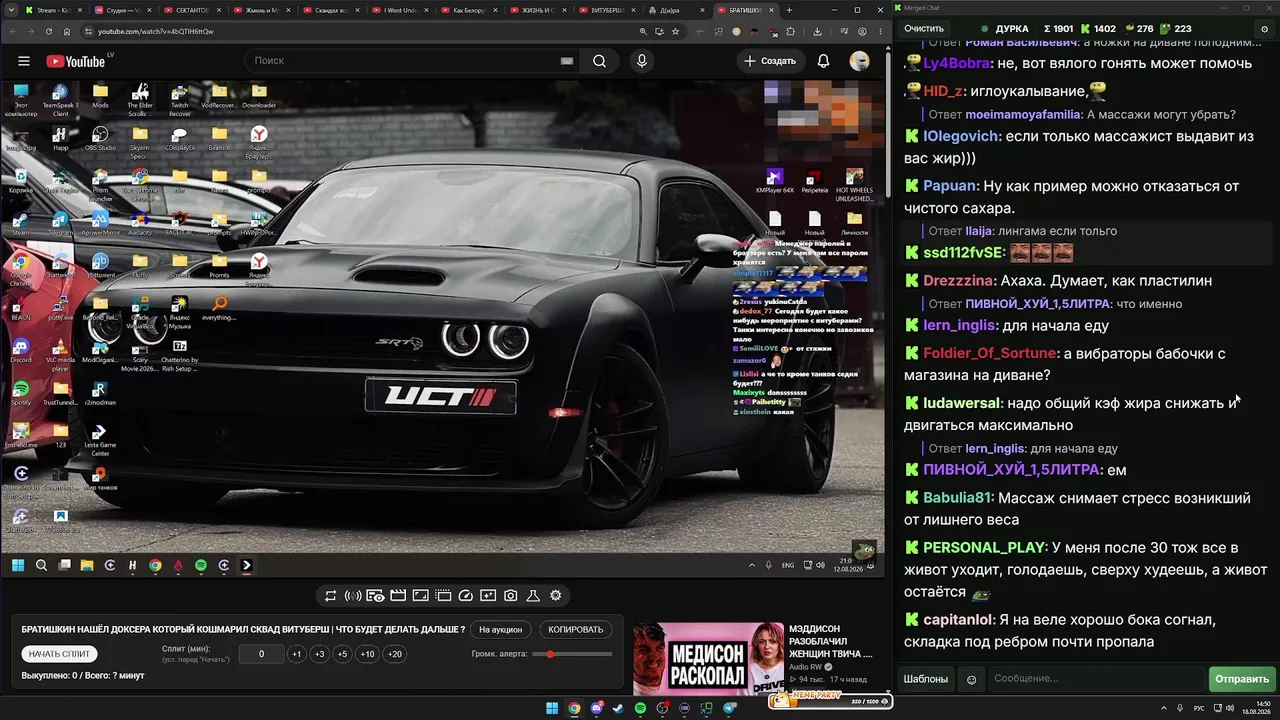Screen dimensions: 1280x720
Task: Send chat message with Отправить
Action: point(1242,680)
